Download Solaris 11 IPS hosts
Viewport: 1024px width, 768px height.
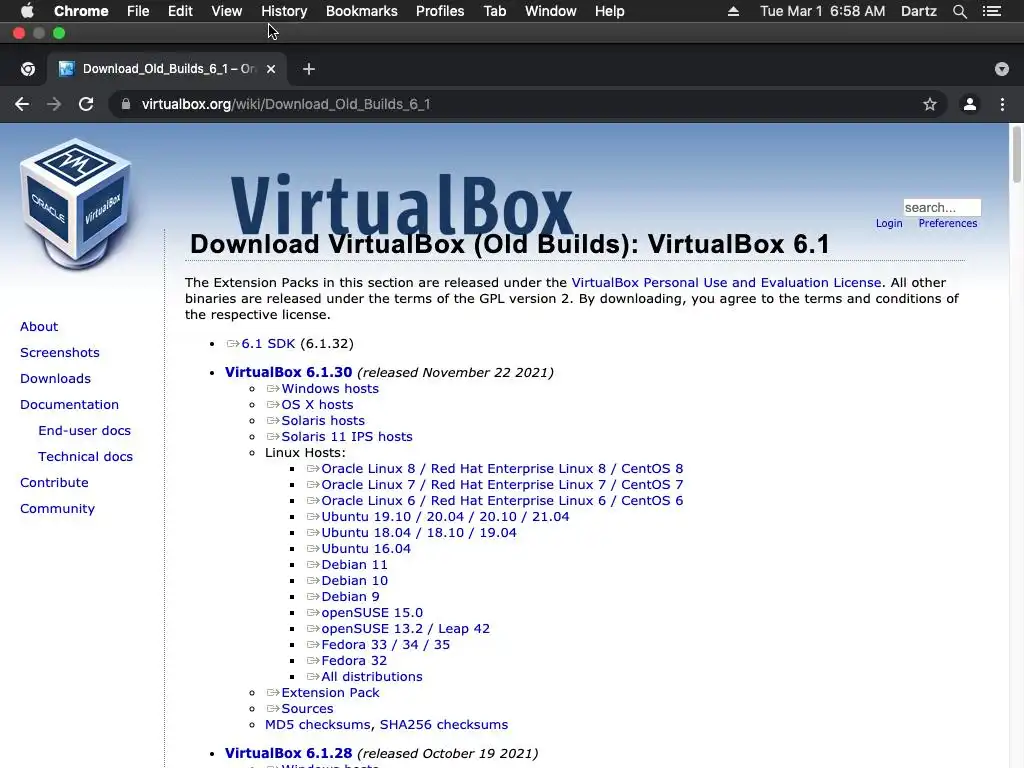pyautogui.click(x=347, y=436)
